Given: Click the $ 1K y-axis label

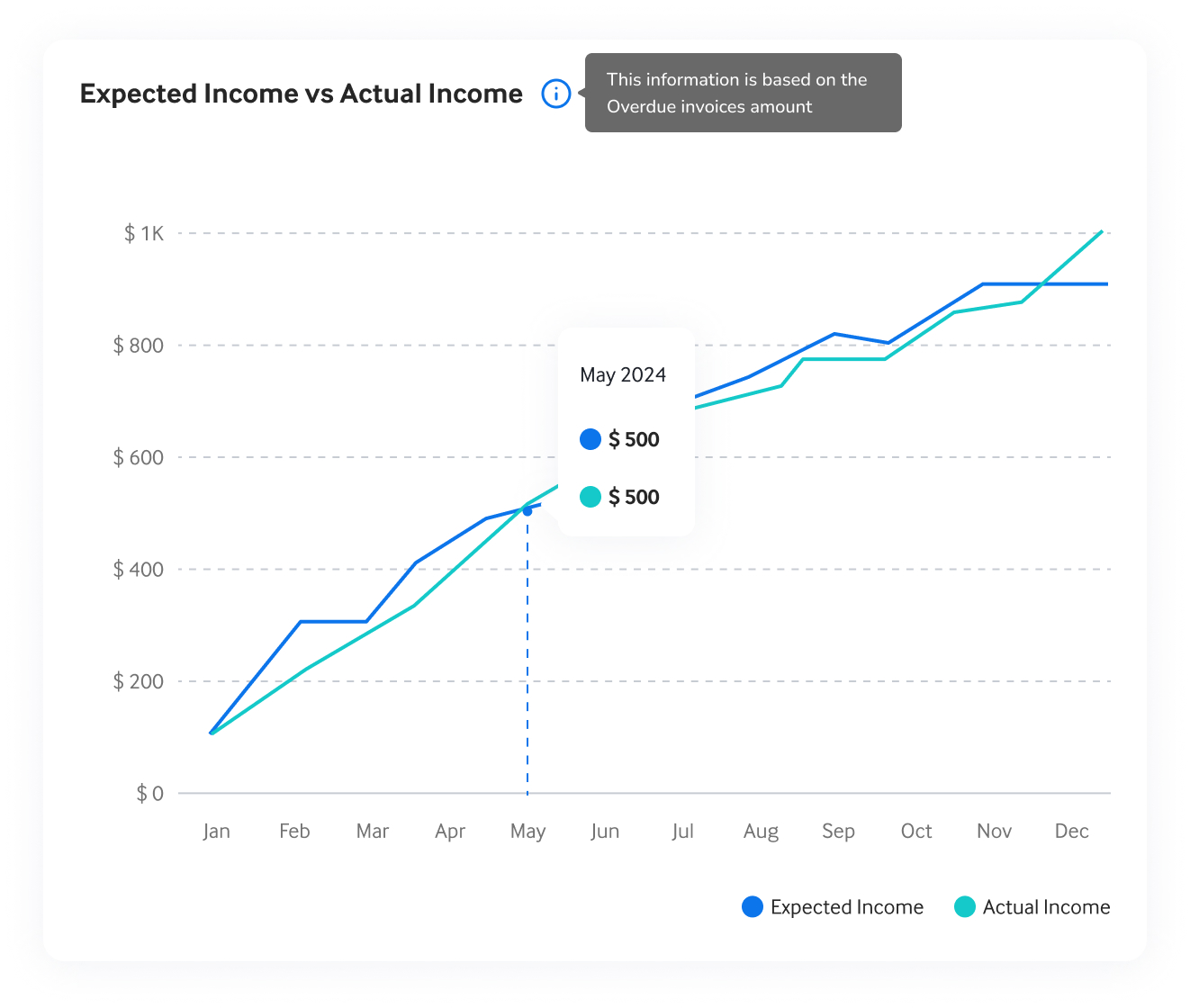Looking at the screenshot, I should 144,234.
